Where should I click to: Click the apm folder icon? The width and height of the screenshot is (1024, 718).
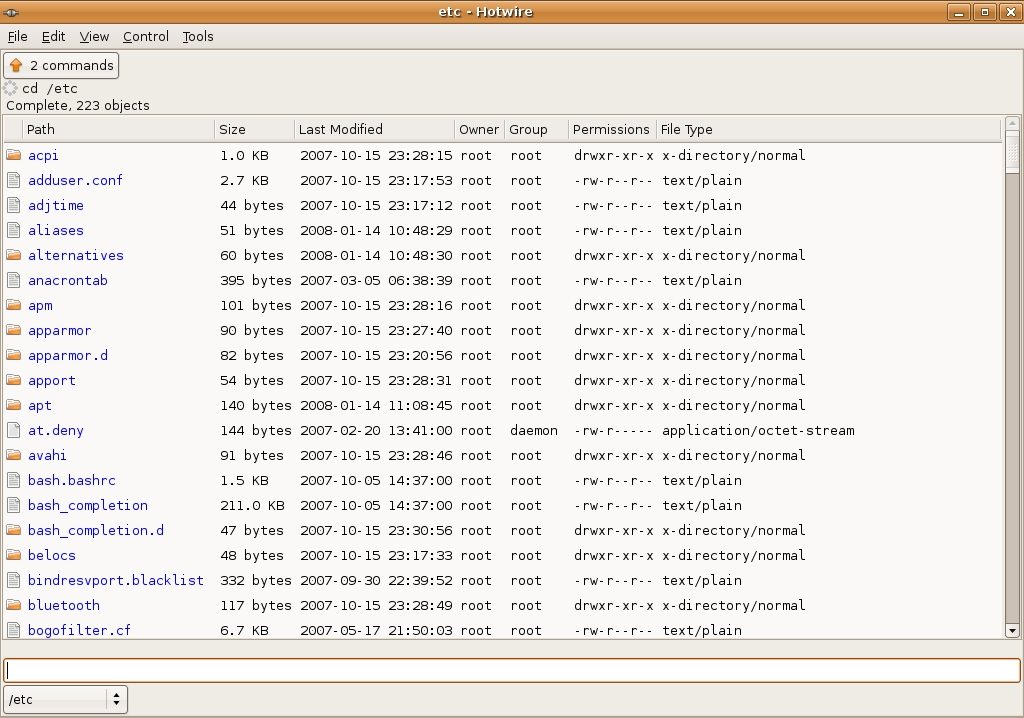14,305
